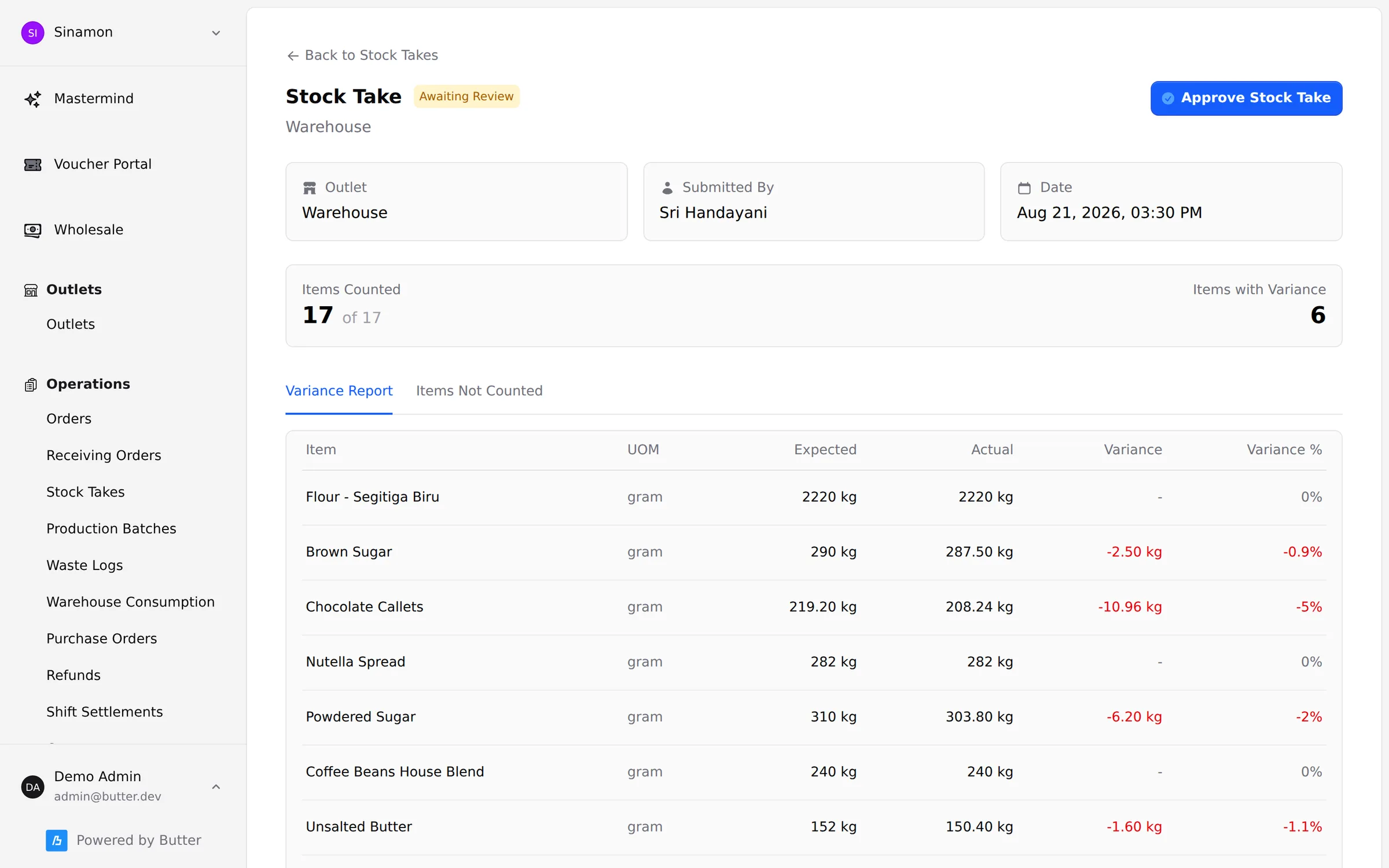The image size is (1389, 868).
Task: Switch to the Variance Report tab
Action: pos(339,391)
